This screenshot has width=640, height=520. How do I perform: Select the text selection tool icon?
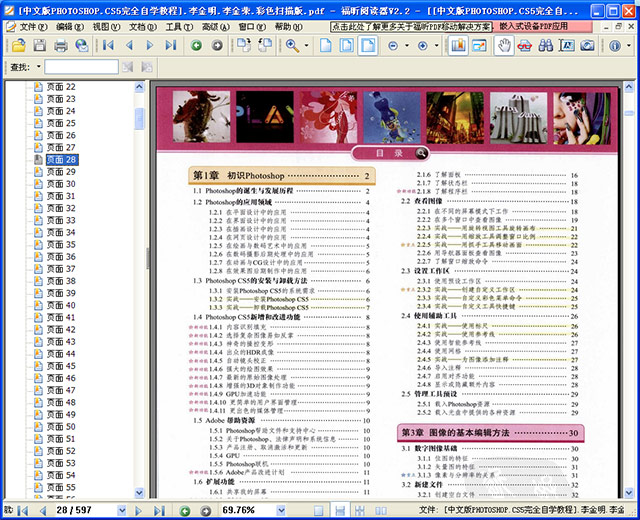pos(567,45)
